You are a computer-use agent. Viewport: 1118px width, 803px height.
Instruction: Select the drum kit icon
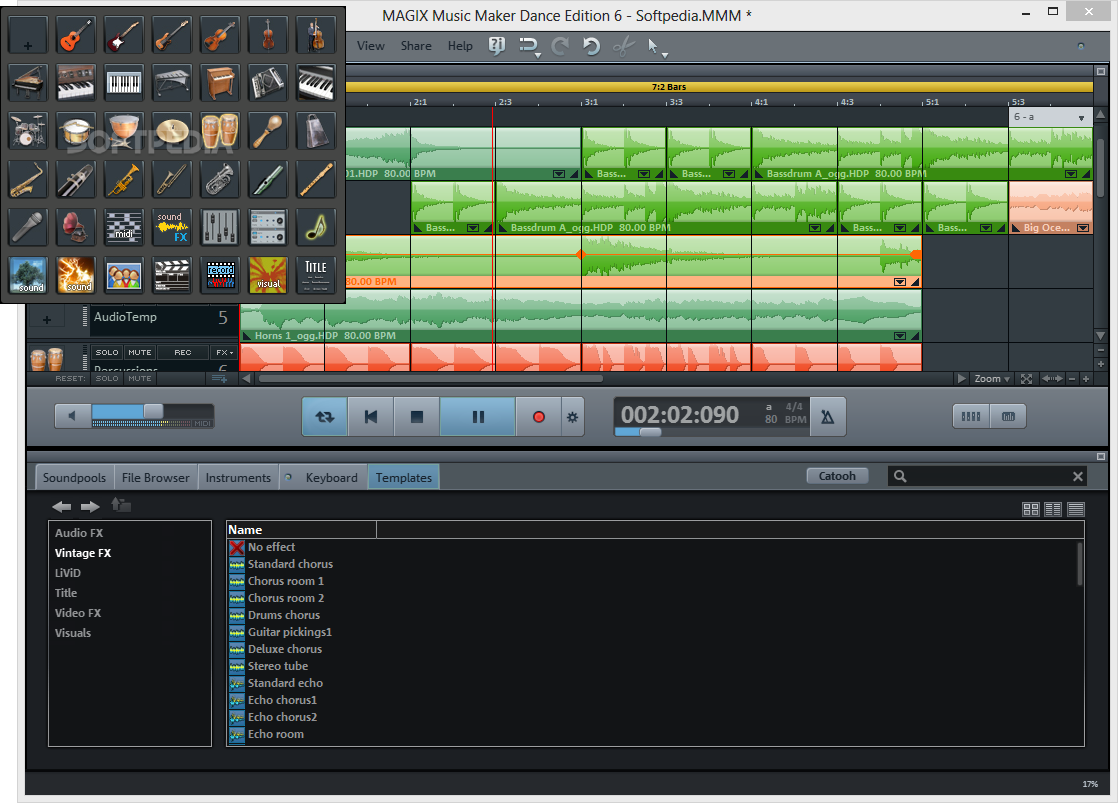click(29, 131)
